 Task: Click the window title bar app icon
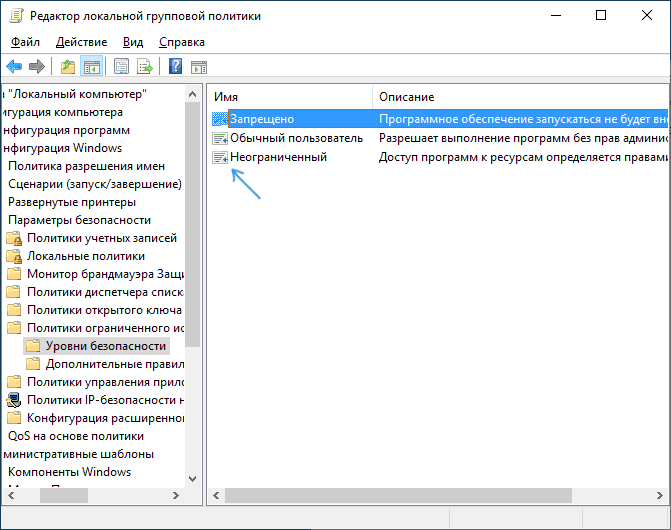coord(16,16)
